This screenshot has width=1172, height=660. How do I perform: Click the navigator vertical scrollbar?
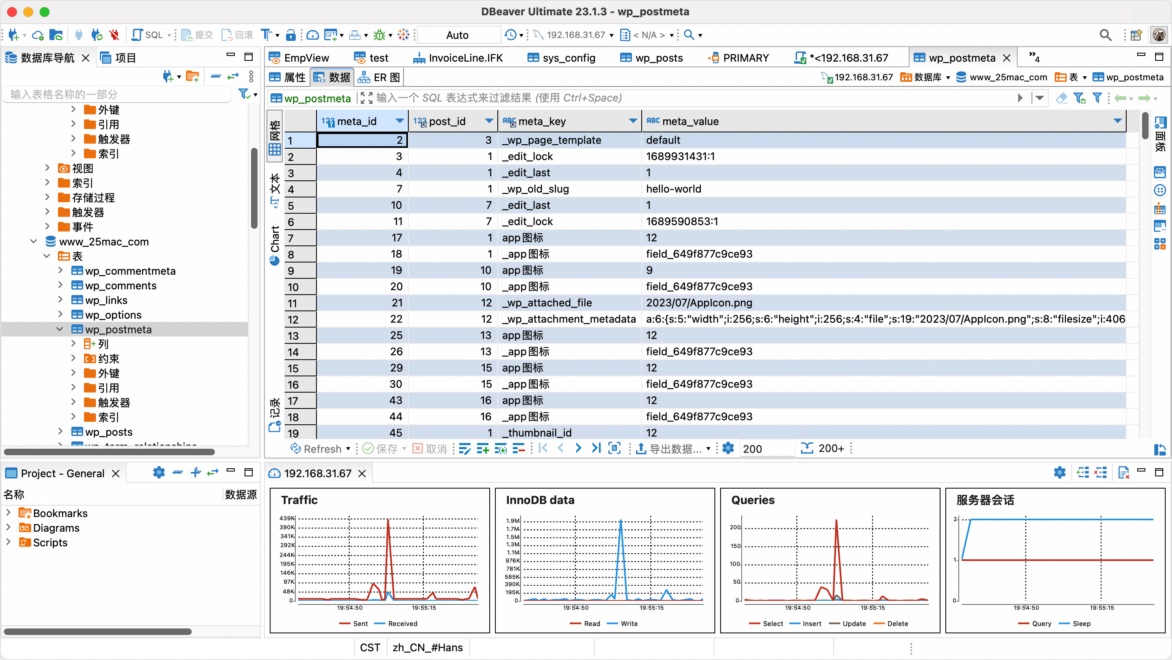tap(254, 187)
